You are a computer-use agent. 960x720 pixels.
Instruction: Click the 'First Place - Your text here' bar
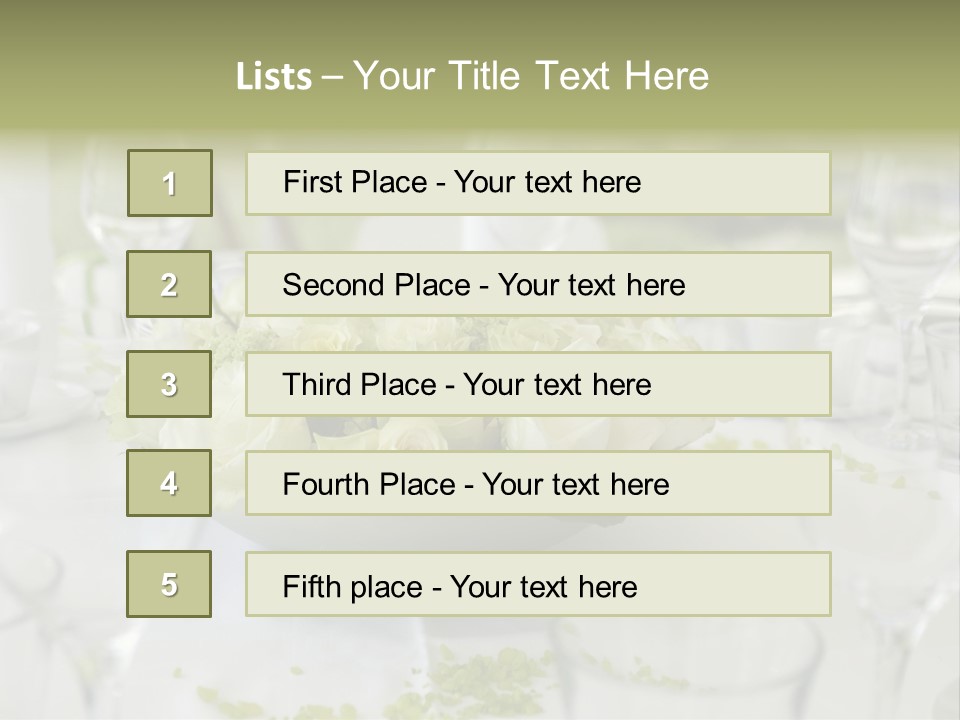(538, 184)
